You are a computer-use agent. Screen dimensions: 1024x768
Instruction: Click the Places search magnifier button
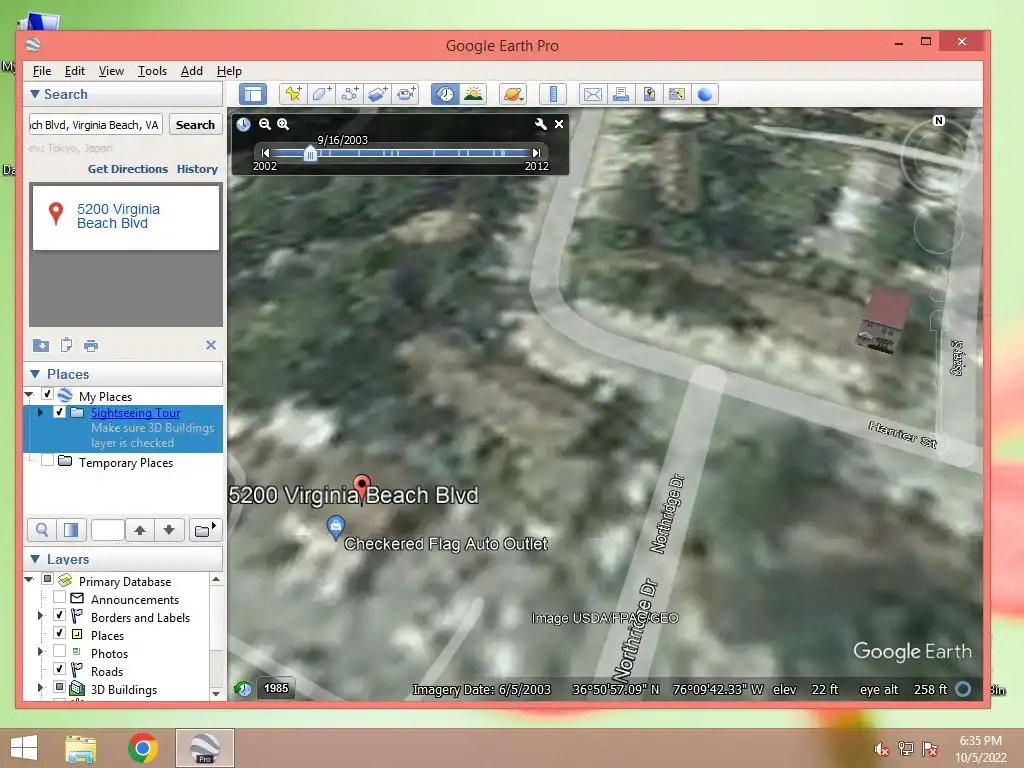click(42, 530)
